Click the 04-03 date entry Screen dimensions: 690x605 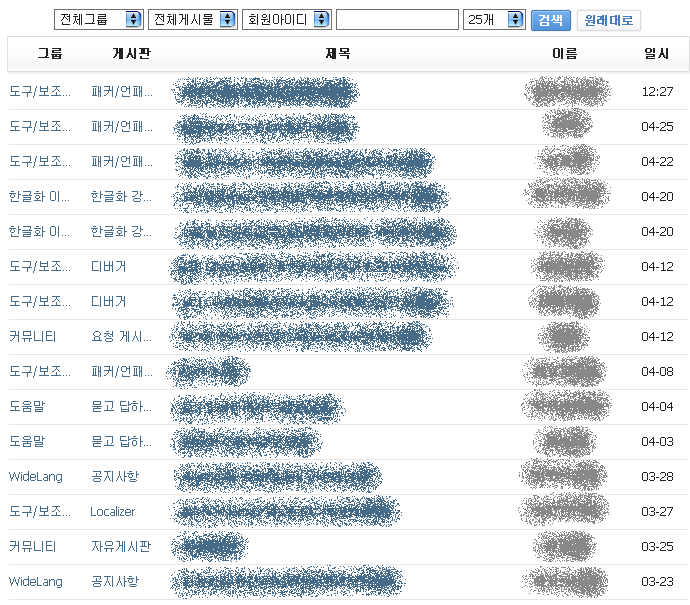[x=657, y=441]
